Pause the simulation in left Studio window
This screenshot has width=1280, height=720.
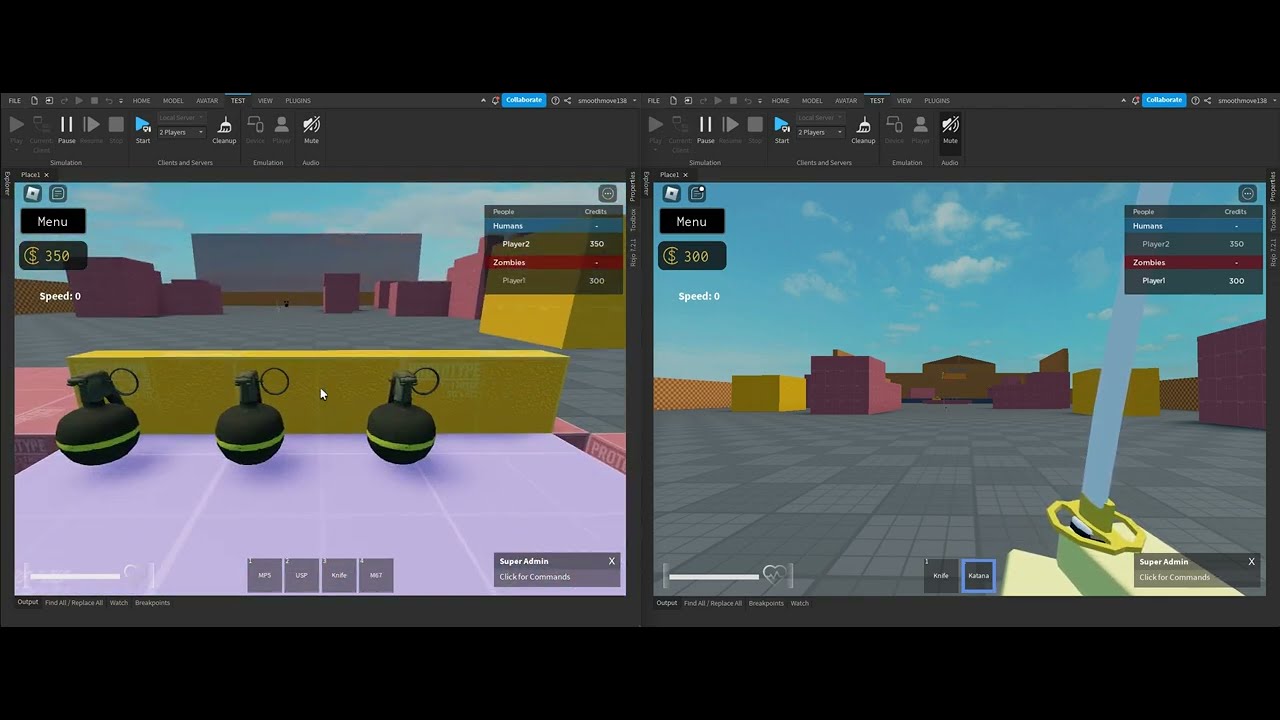point(66,129)
